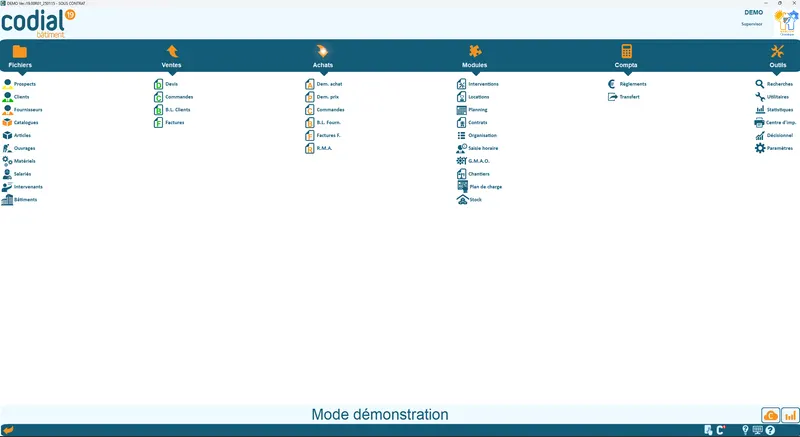
Task: Open Plan de charge module
Action: tap(480, 187)
